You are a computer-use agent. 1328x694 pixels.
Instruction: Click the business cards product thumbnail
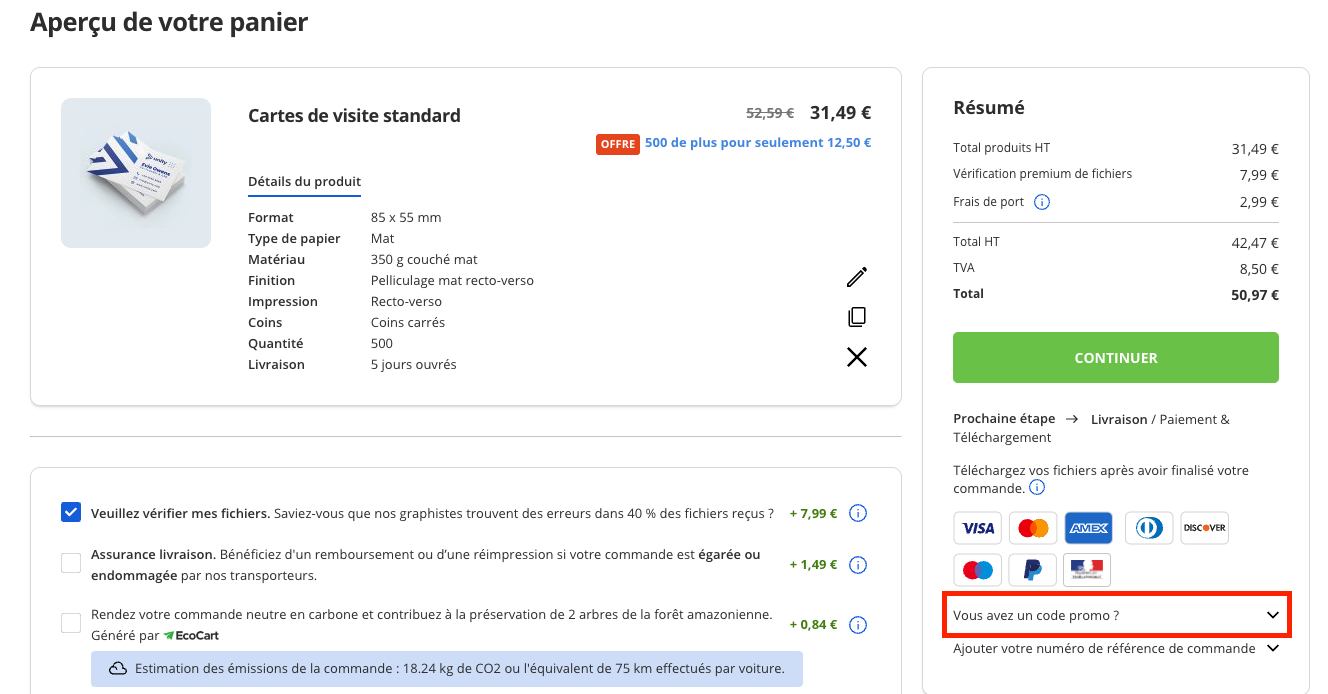click(x=136, y=173)
